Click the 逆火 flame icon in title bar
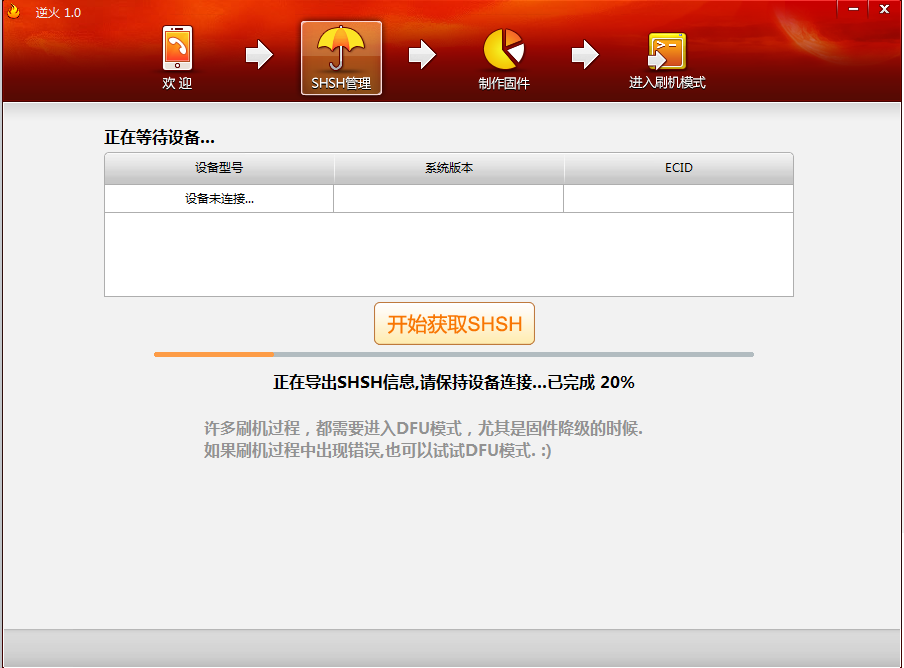 (14, 12)
